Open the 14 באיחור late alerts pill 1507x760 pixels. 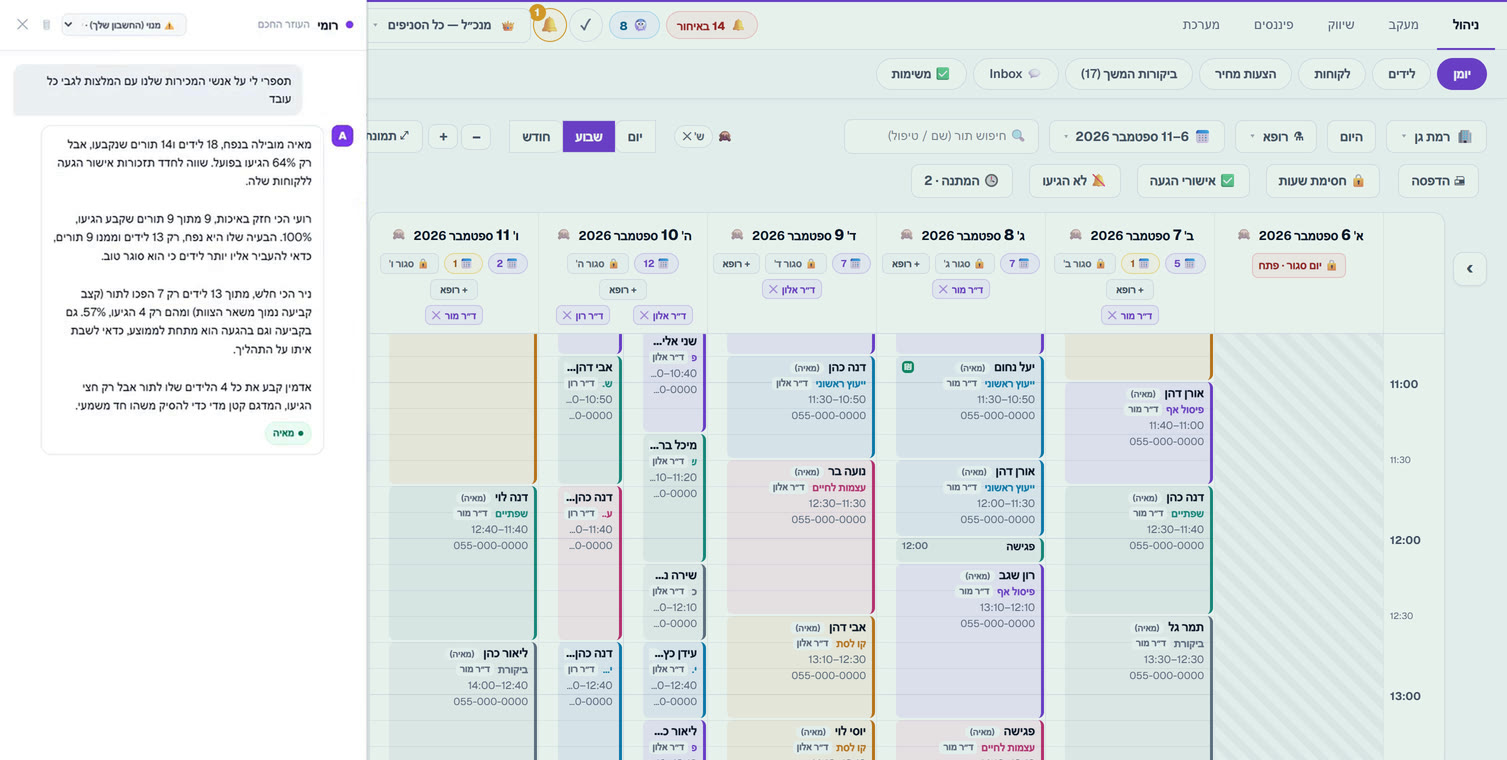[712, 25]
